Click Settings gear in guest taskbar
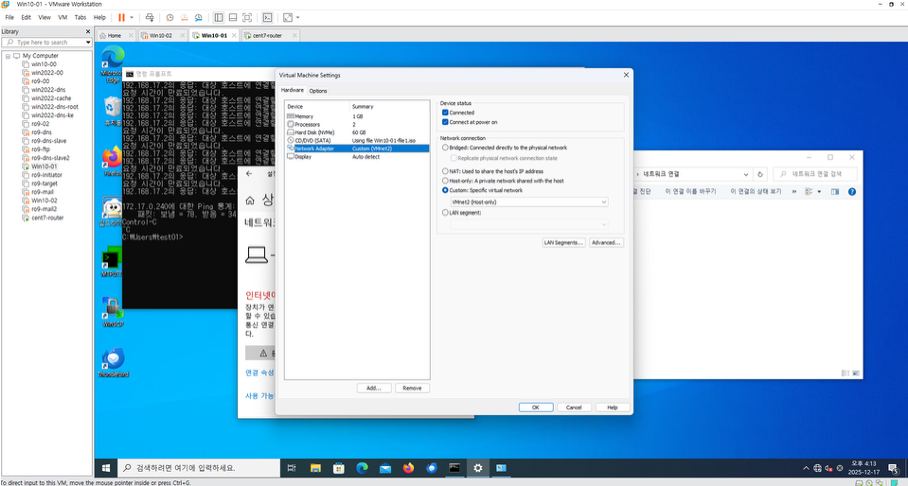The image size is (908, 486). 478,468
